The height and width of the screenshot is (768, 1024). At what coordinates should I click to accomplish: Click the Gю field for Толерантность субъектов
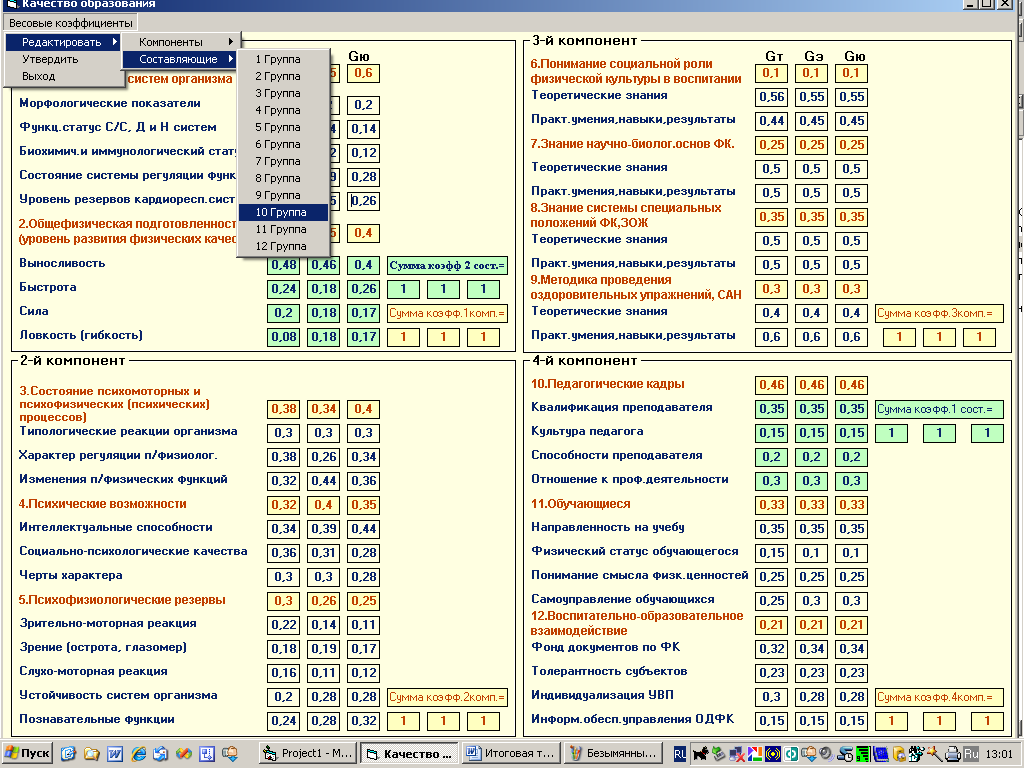[x=852, y=673]
